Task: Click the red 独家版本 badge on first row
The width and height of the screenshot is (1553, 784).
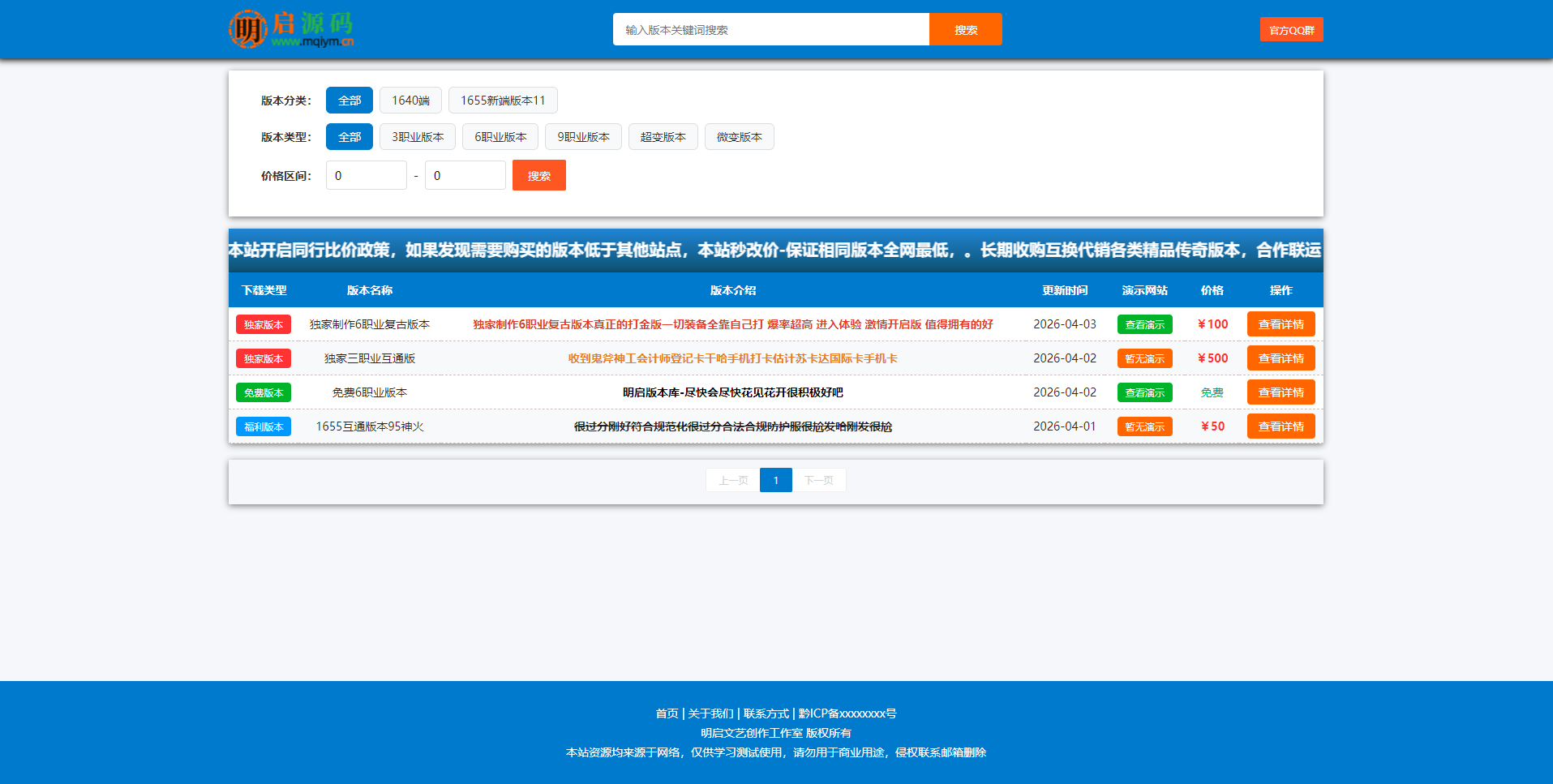Action: 263,323
